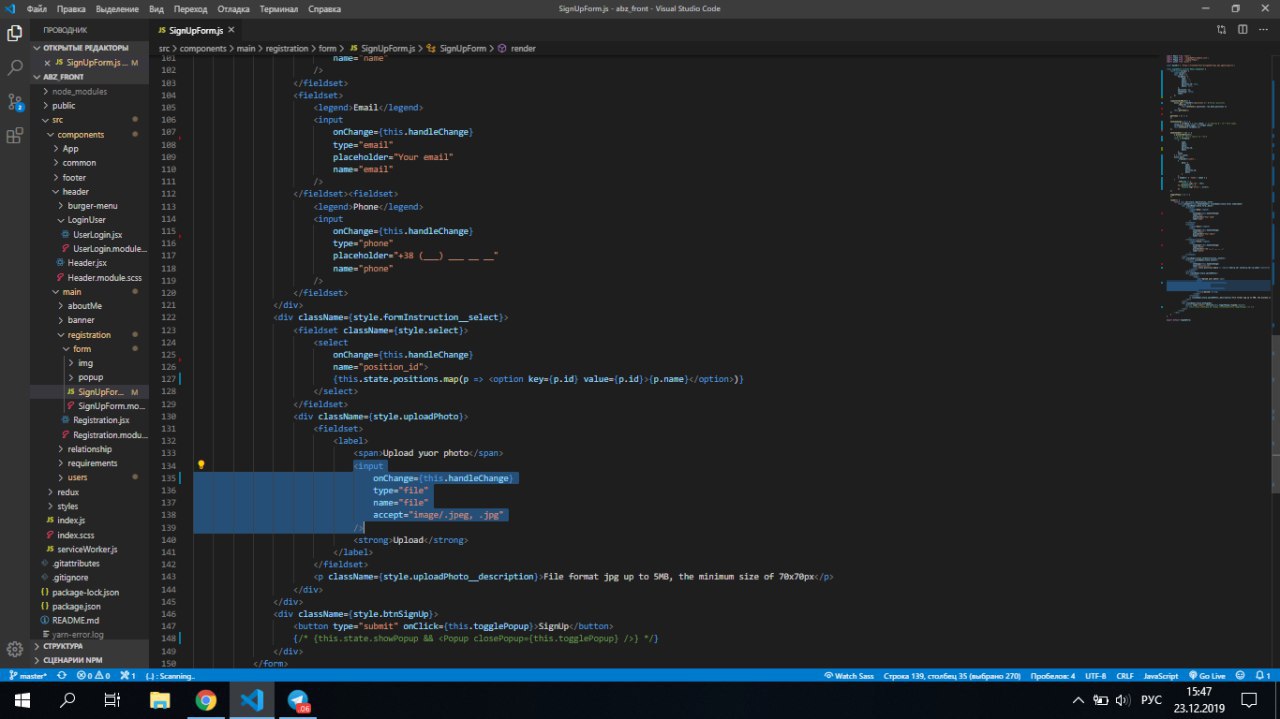Collapse the registration folder in explorer

coord(89,335)
